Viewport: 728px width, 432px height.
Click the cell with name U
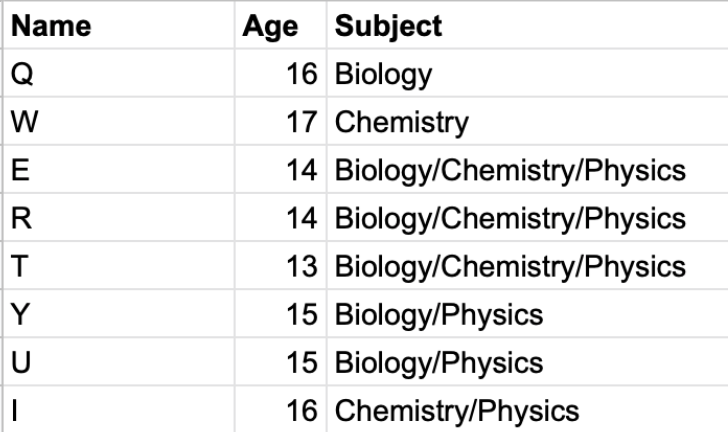click(x=119, y=361)
